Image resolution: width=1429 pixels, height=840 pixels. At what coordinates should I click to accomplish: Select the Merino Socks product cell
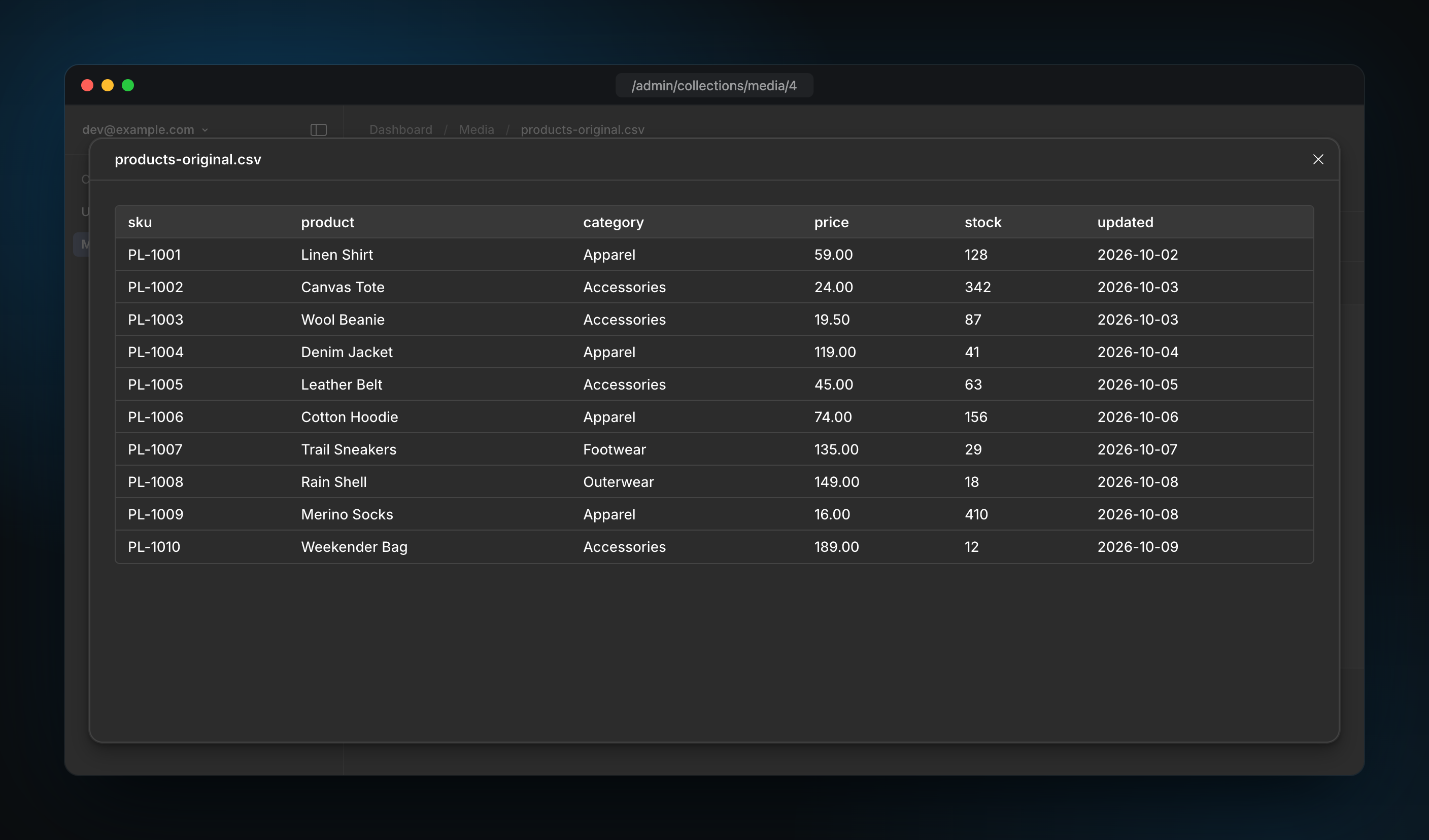pyautogui.click(x=347, y=514)
